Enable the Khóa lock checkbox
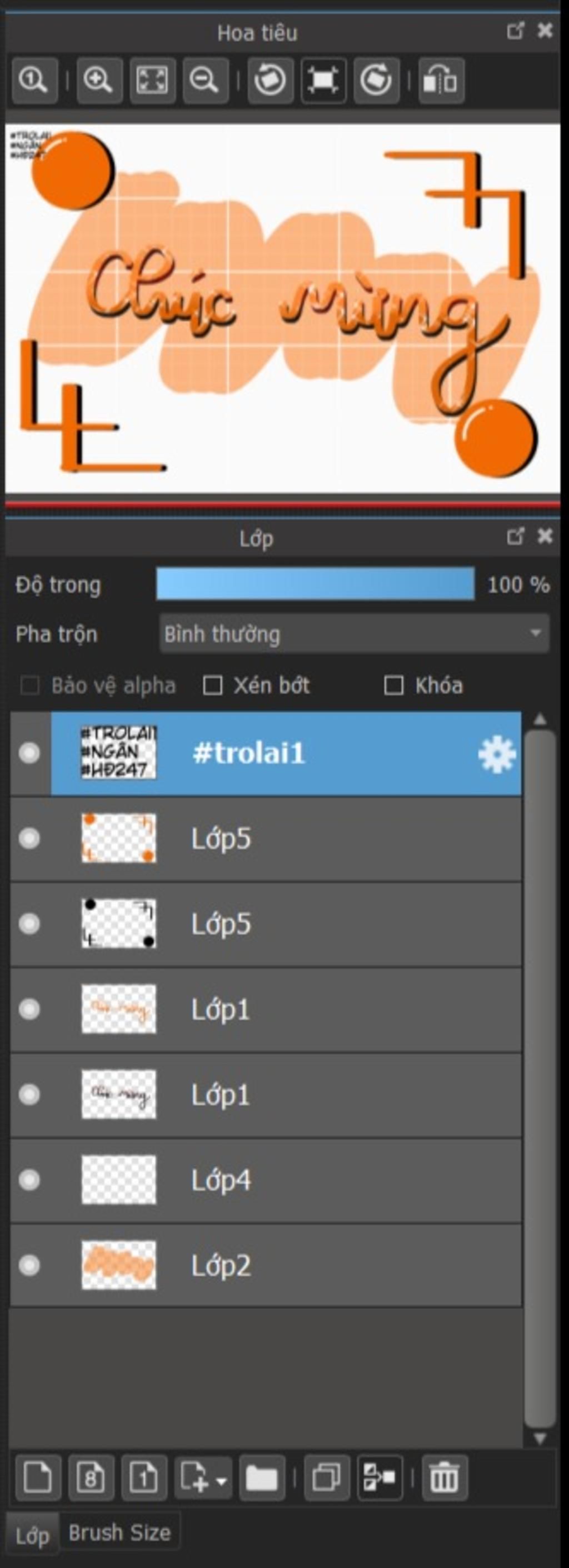The image size is (569, 1568). pos(393,685)
